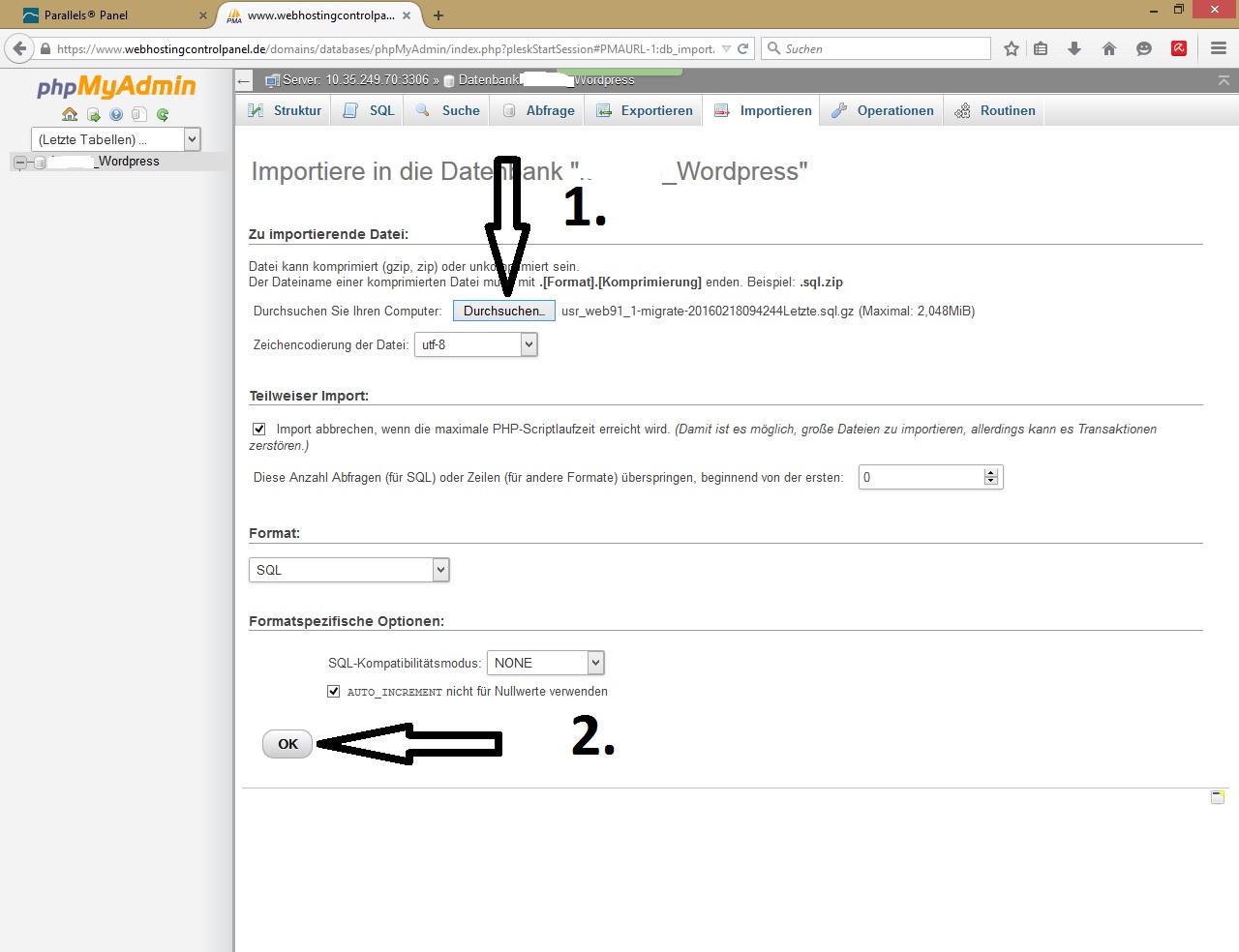Expand the SQL-Kompatibilitätsmodus NONE dropdown

point(545,663)
